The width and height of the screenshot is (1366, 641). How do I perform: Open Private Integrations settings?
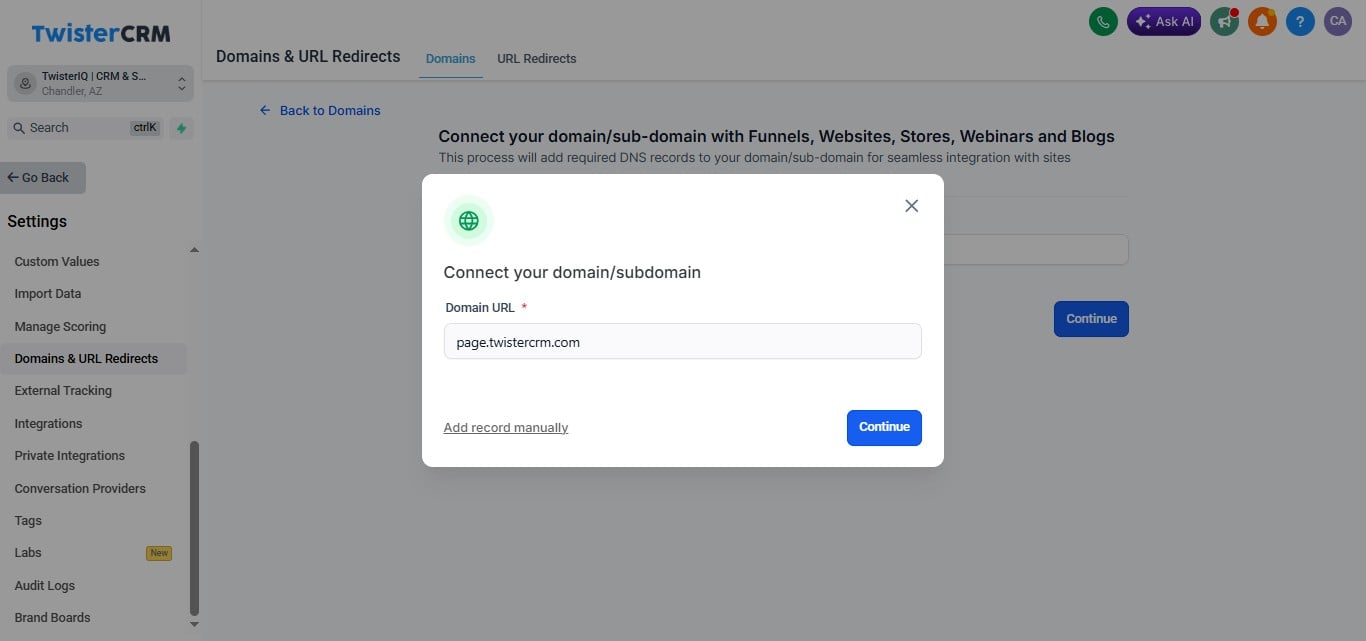click(70, 455)
